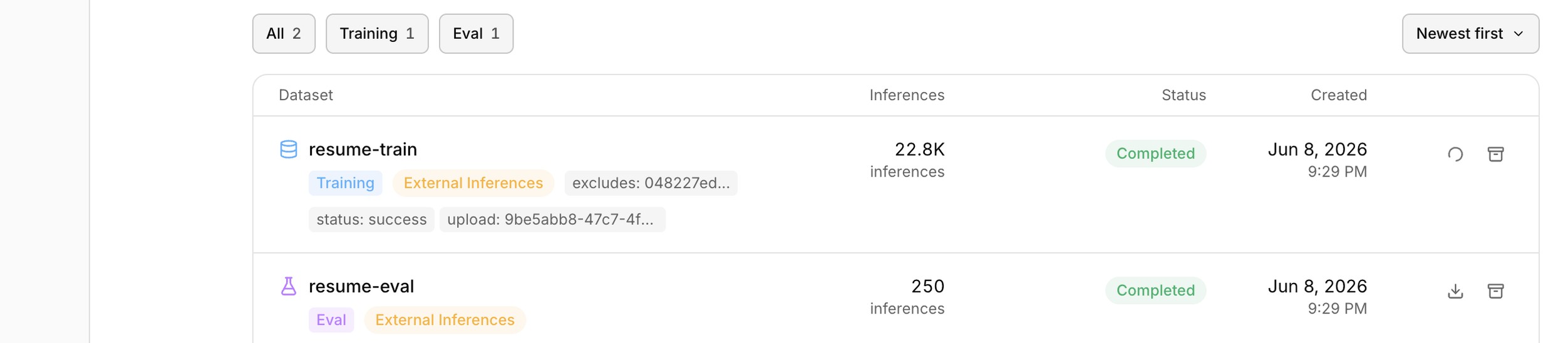Click the chevron on the sort dropdown

coord(1518,34)
